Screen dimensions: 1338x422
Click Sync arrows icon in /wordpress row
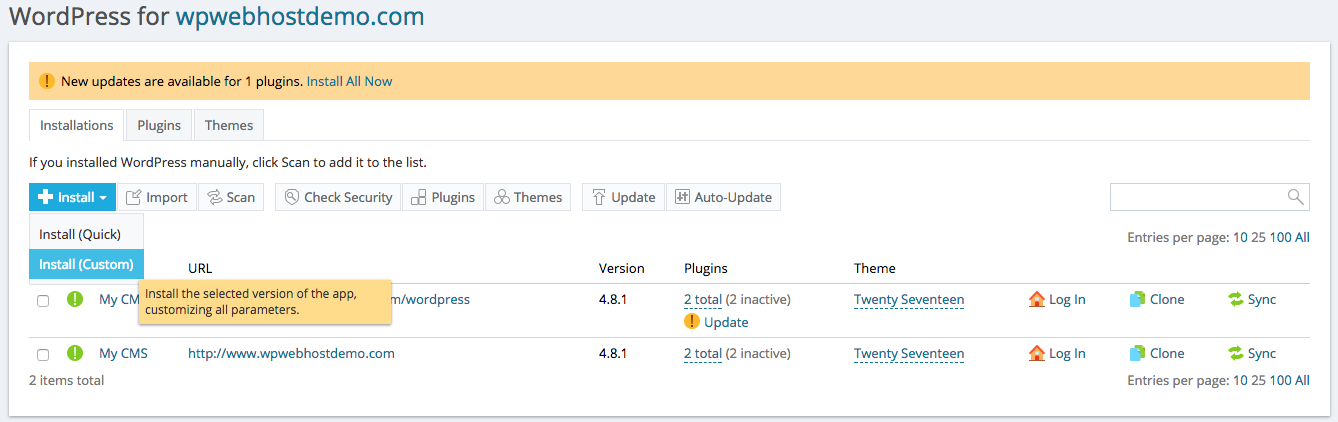pyautogui.click(x=1236, y=299)
